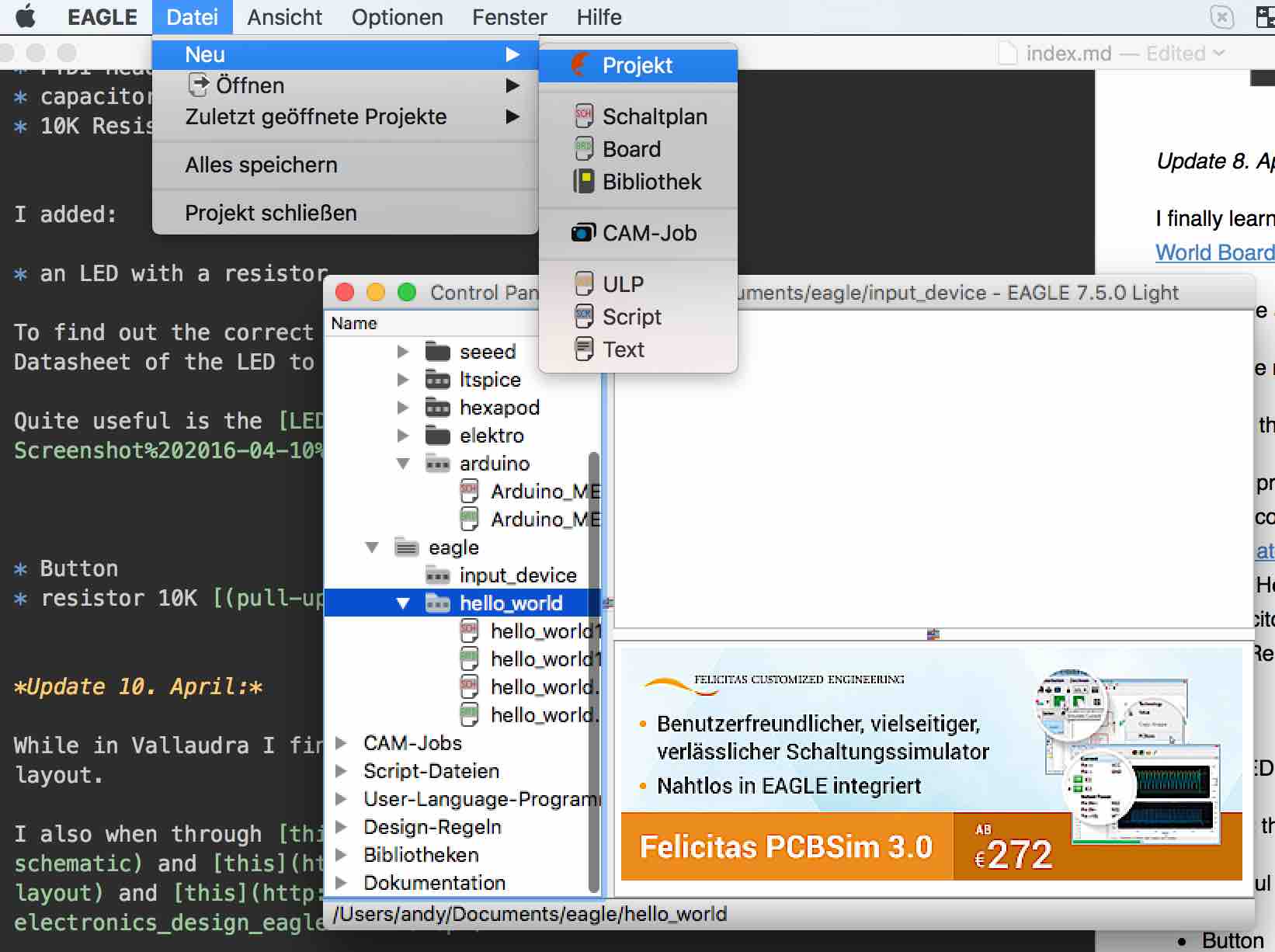
Task: Expand the Design-Regeln tree node
Action: [341, 827]
